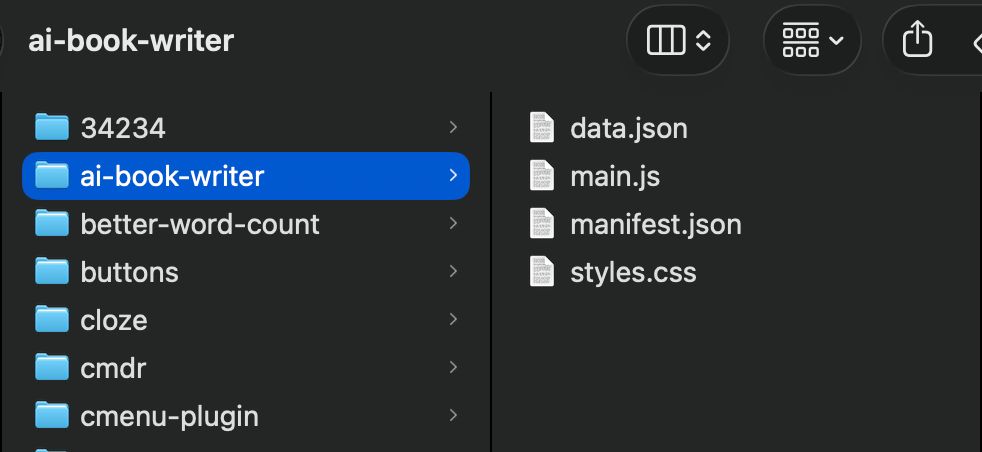
Task: Click the data.json file icon
Action: point(542,128)
